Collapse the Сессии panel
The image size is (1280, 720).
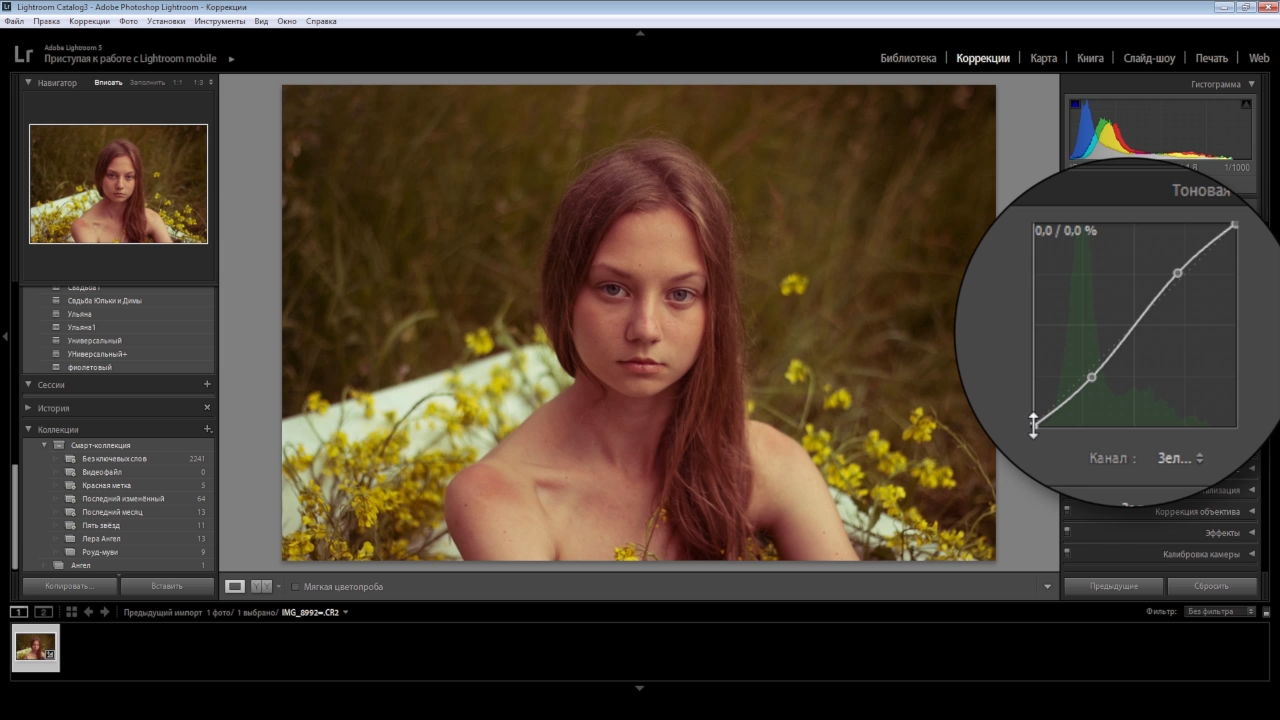click(x=28, y=384)
